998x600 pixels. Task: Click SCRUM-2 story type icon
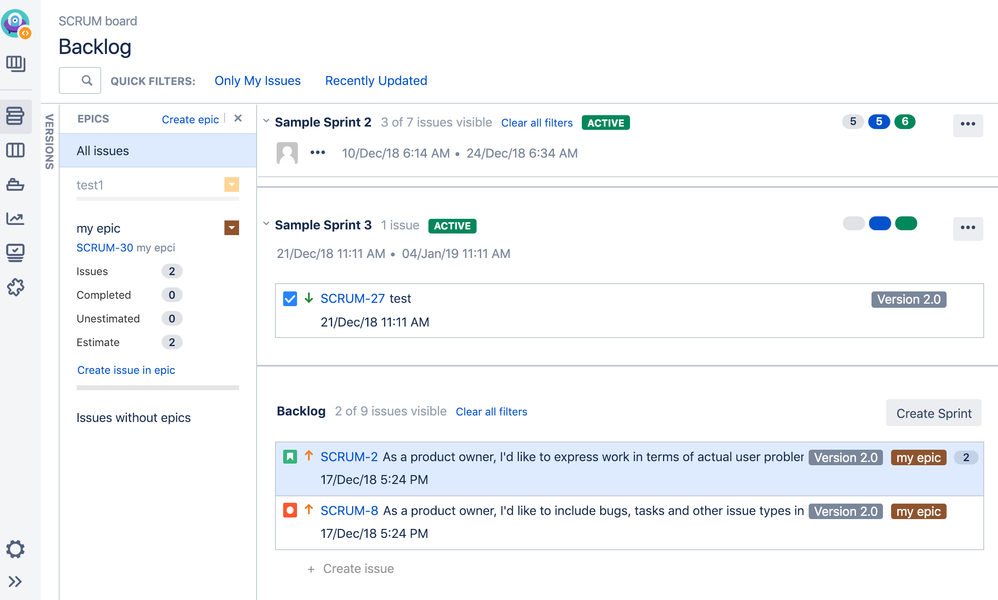click(290, 457)
